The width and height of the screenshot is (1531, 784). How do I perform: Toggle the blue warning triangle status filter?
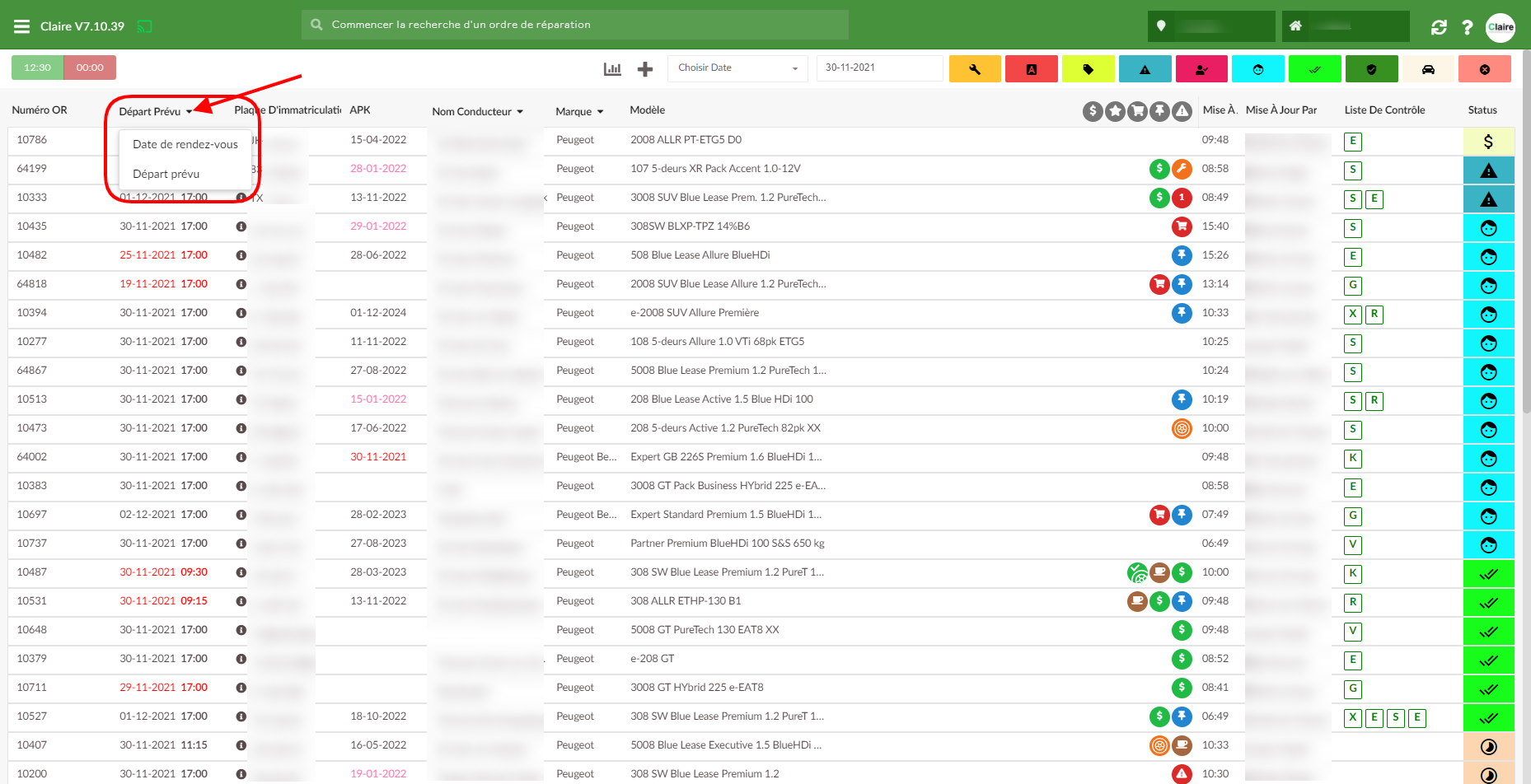point(1145,69)
